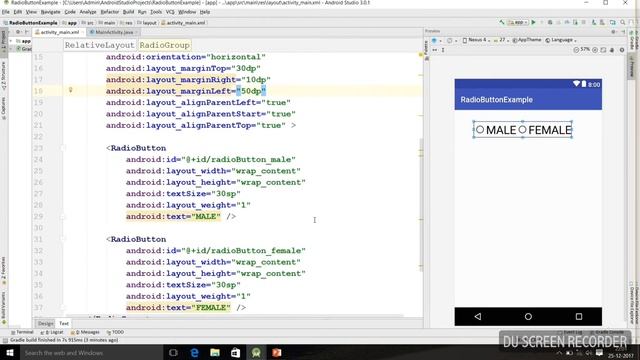Click the "50dp" margin value in code

click(x=251, y=91)
